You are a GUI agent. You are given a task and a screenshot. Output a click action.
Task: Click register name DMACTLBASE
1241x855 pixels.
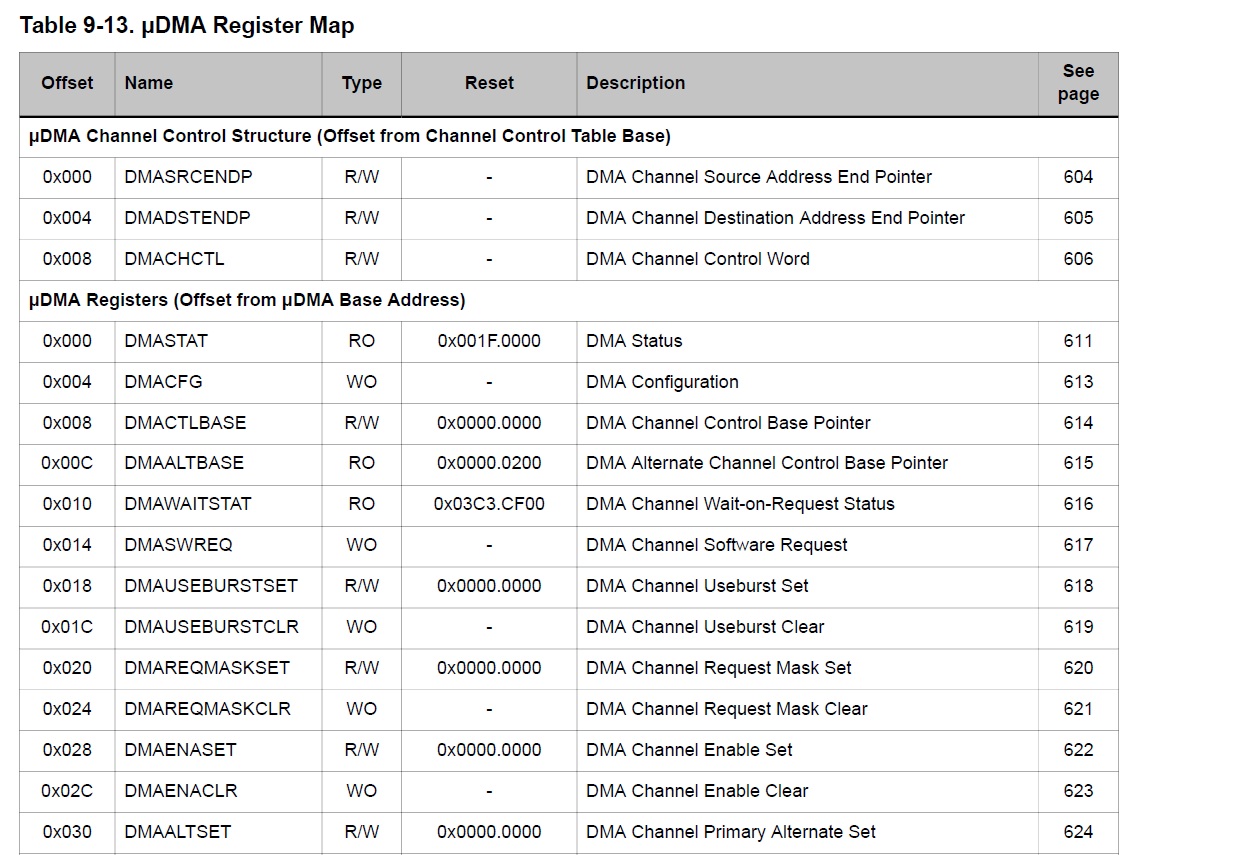coord(185,423)
